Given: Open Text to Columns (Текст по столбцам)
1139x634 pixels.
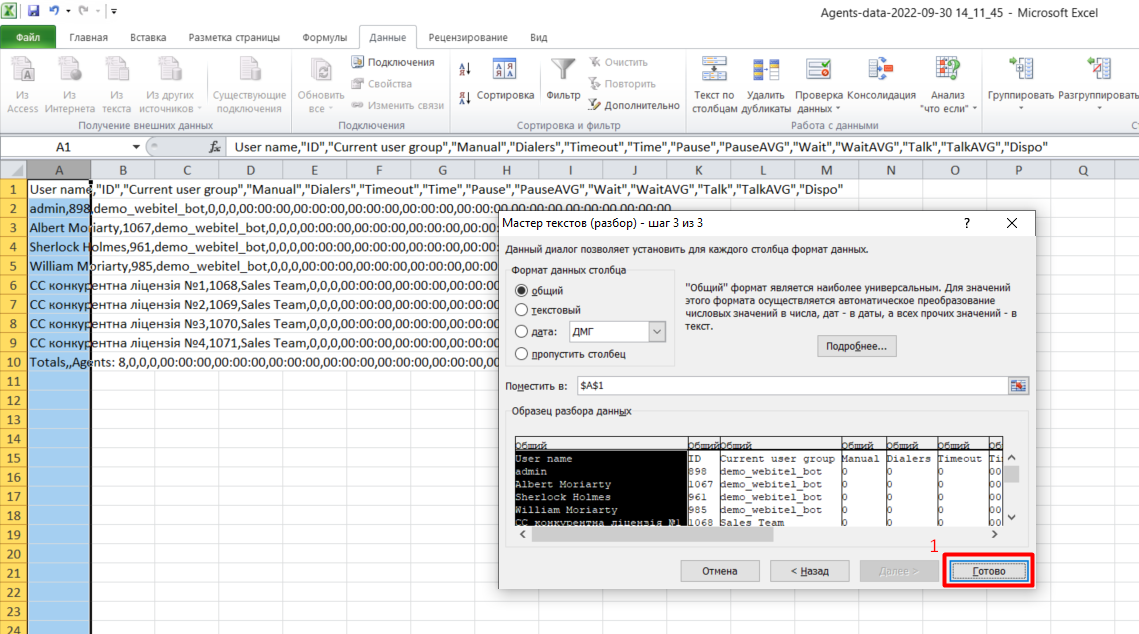Looking at the screenshot, I should click(713, 86).
